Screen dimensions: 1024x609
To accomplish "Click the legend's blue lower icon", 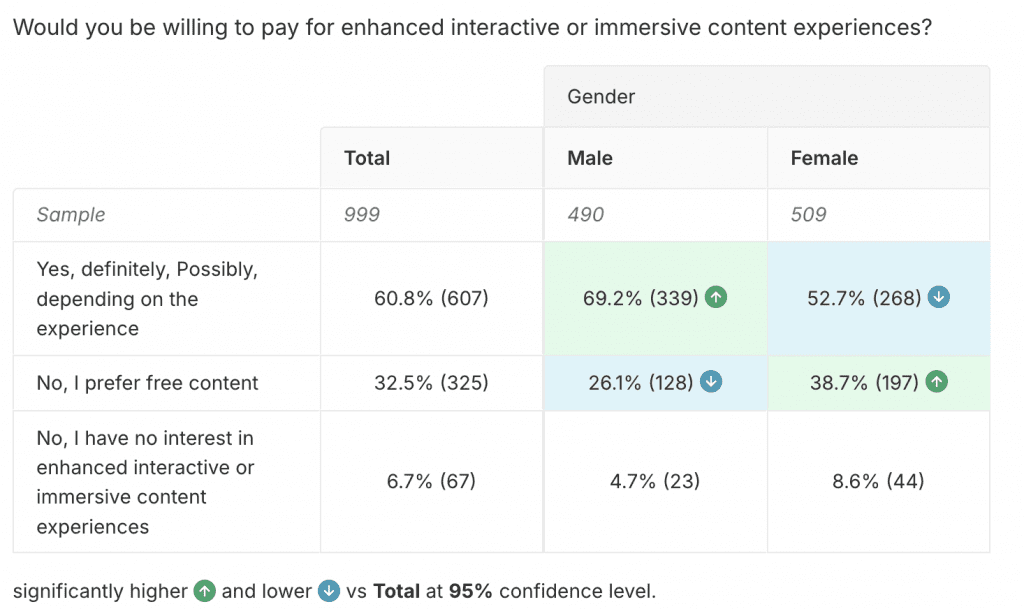I will pyautogui.click(x=329, y=591).
